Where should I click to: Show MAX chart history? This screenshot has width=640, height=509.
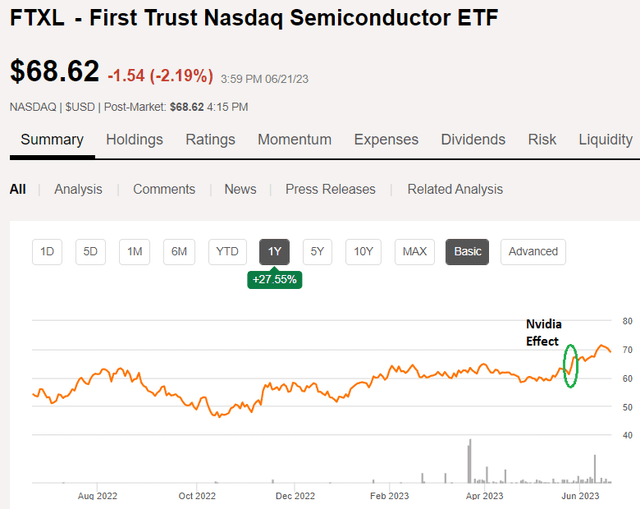coord(414,251)
